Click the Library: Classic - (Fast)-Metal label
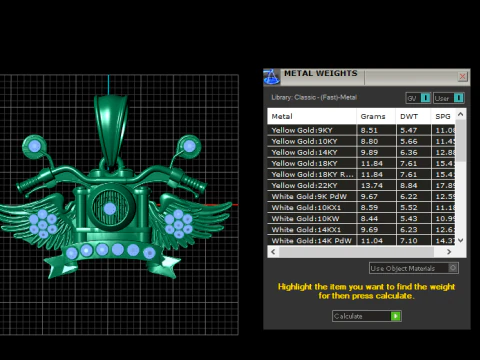 click(x=314, y=97)
